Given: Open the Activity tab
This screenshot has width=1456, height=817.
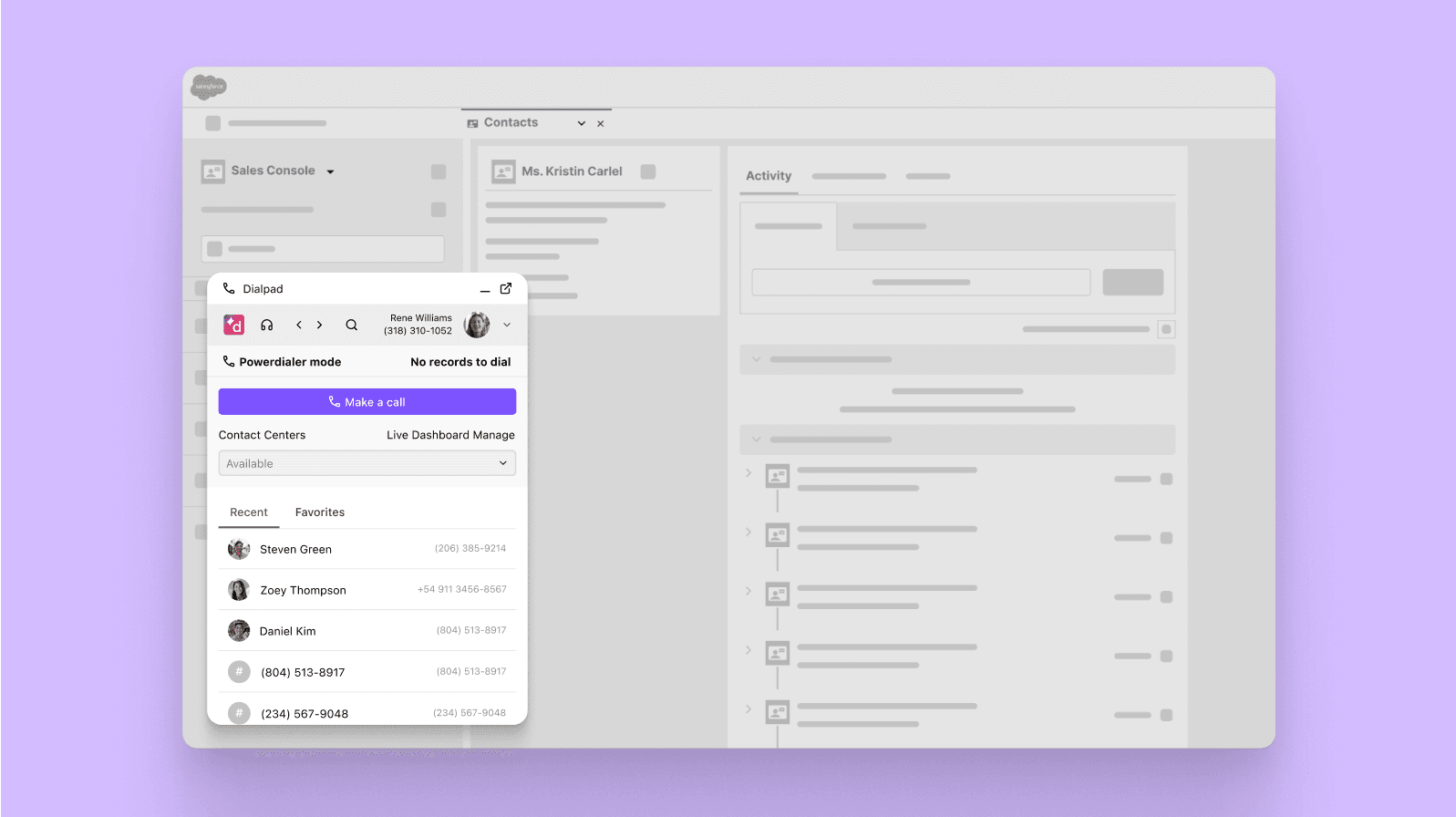Looking at the screenshot, I should [769, 176].
